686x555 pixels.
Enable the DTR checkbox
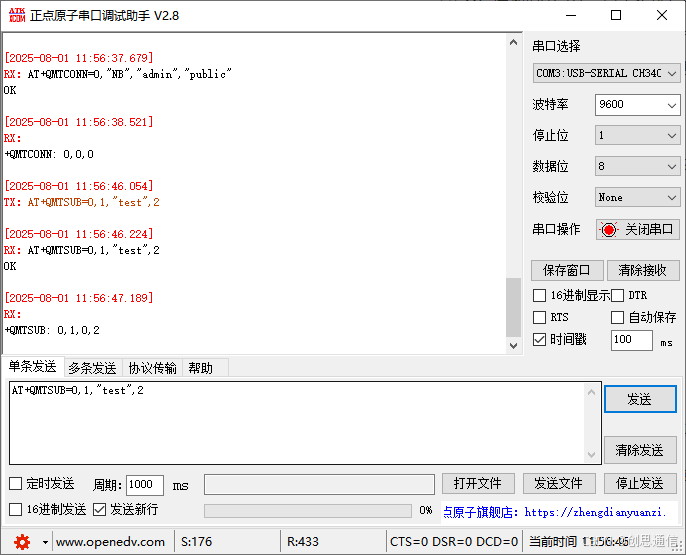[x=617, y=296]
